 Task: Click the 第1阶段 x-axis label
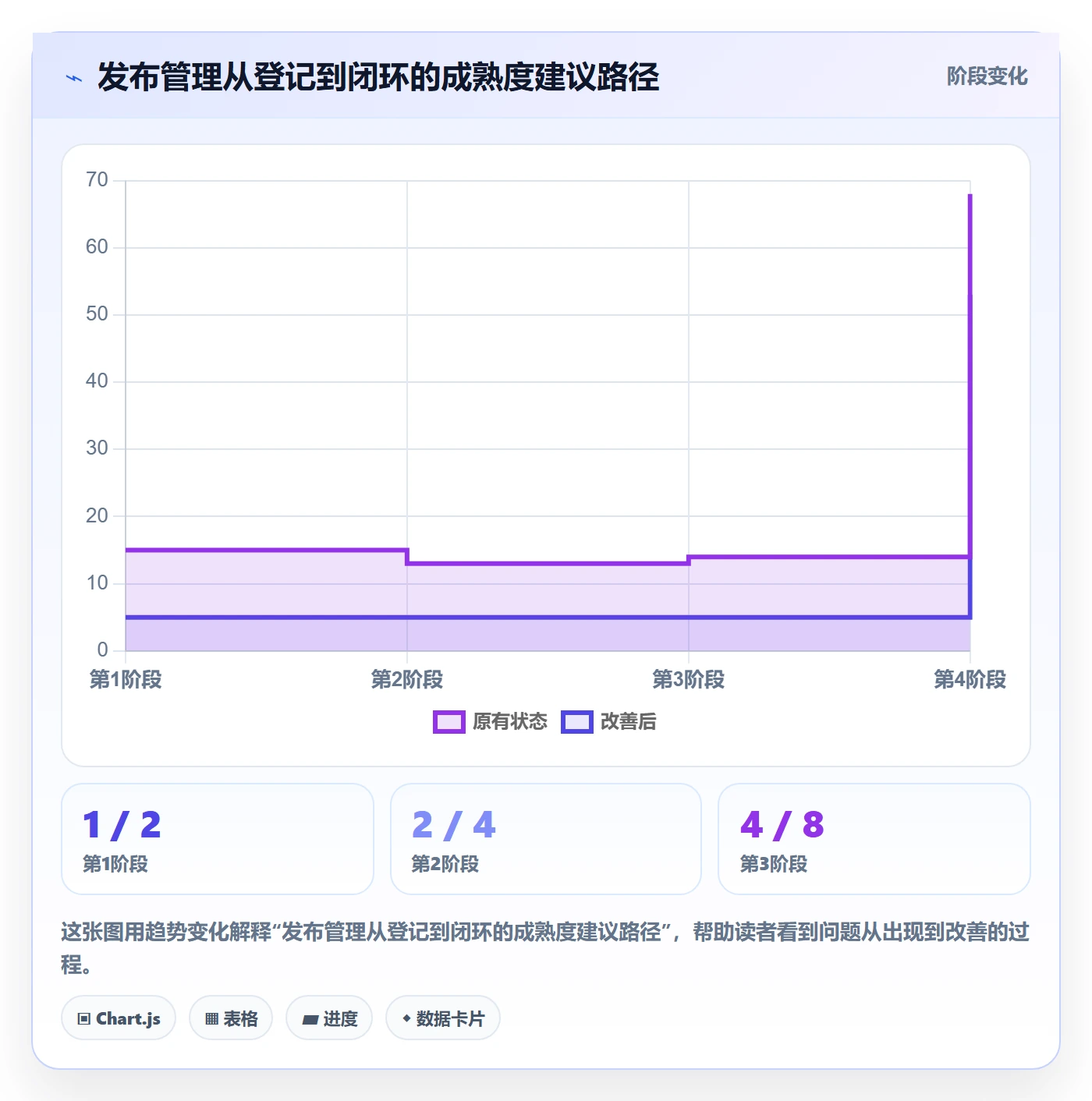coord(126,679)
